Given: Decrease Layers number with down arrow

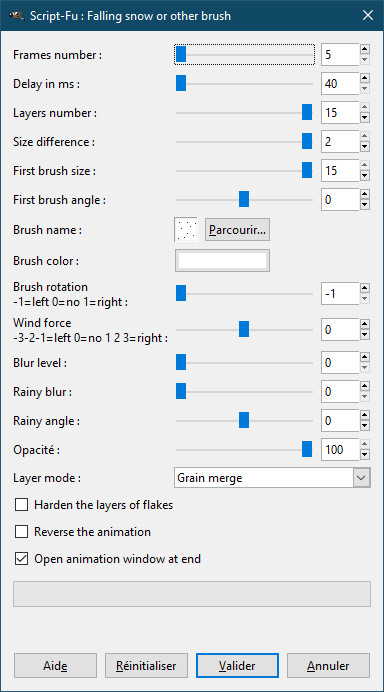Looking at the screenshot, I should [x=365, y=118].
